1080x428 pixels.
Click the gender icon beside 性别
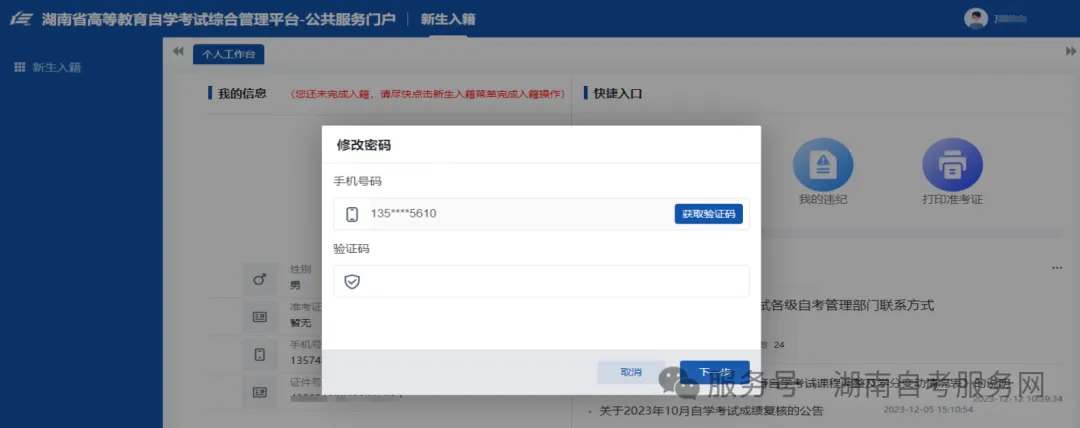[259, 280]
